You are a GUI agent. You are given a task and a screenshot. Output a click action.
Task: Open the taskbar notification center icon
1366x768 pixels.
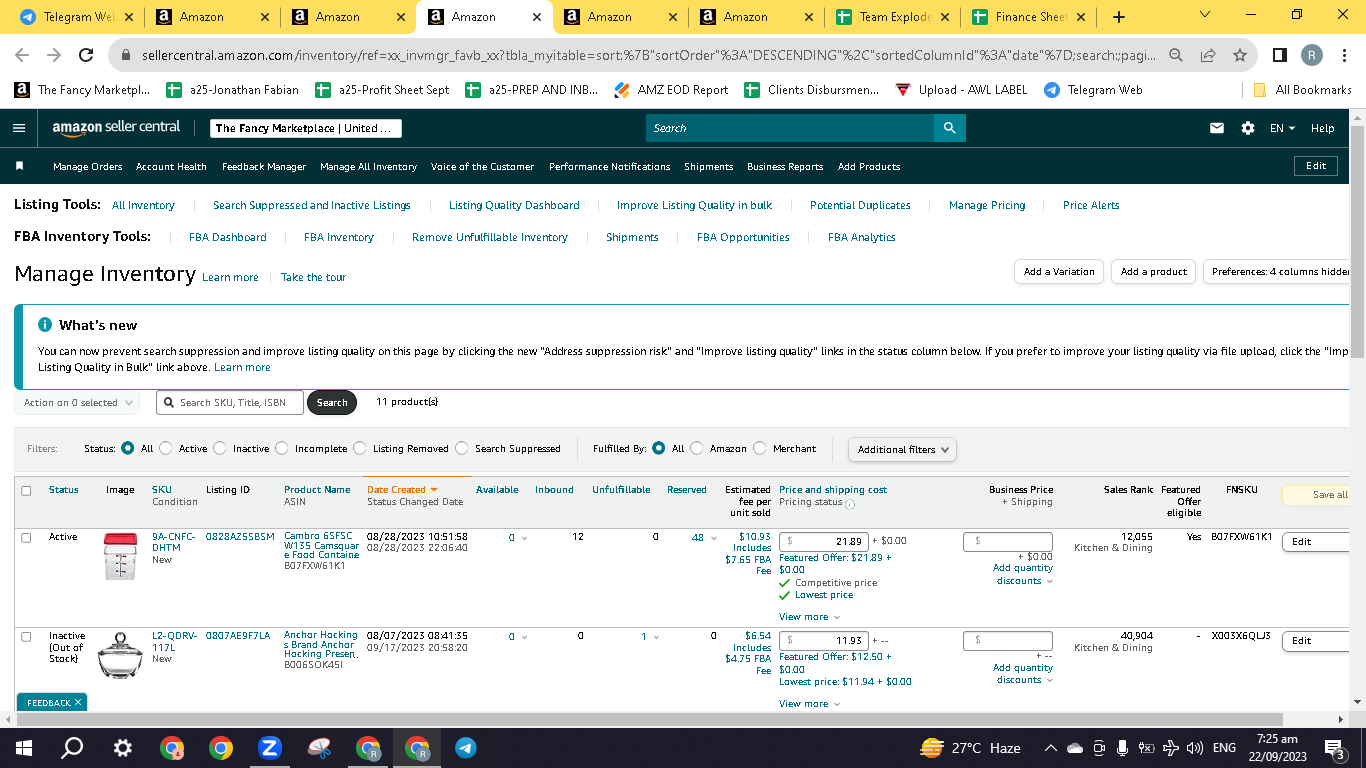click(x=1334, y=748)
